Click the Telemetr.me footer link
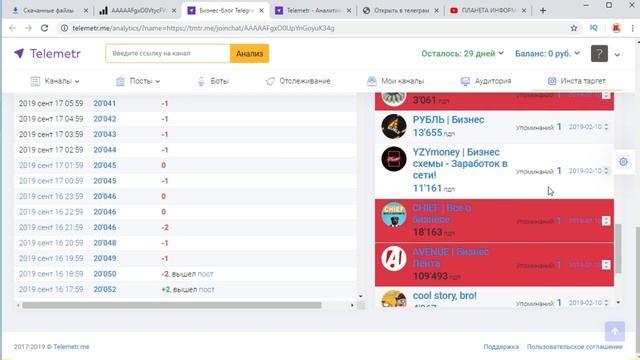The height and width of the screenshot is (360, 640). coord(71,347)
